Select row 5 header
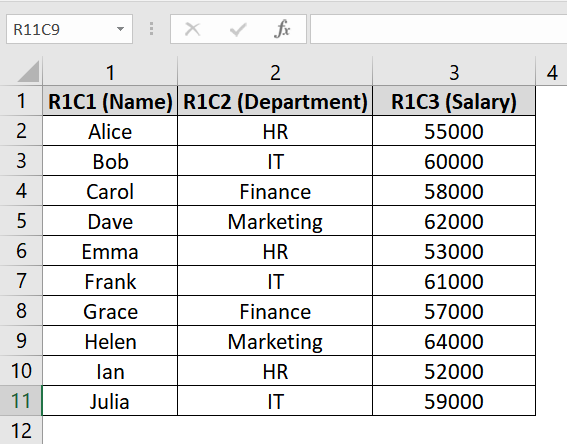This screenshot has height=444, width=567. (21, 221)
